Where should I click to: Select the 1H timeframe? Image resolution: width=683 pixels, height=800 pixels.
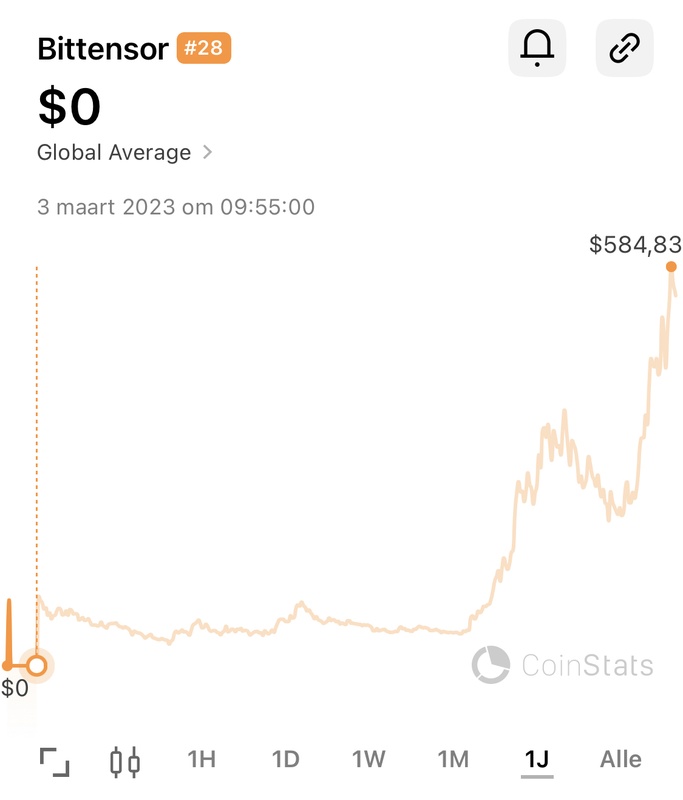coord(201,759)
